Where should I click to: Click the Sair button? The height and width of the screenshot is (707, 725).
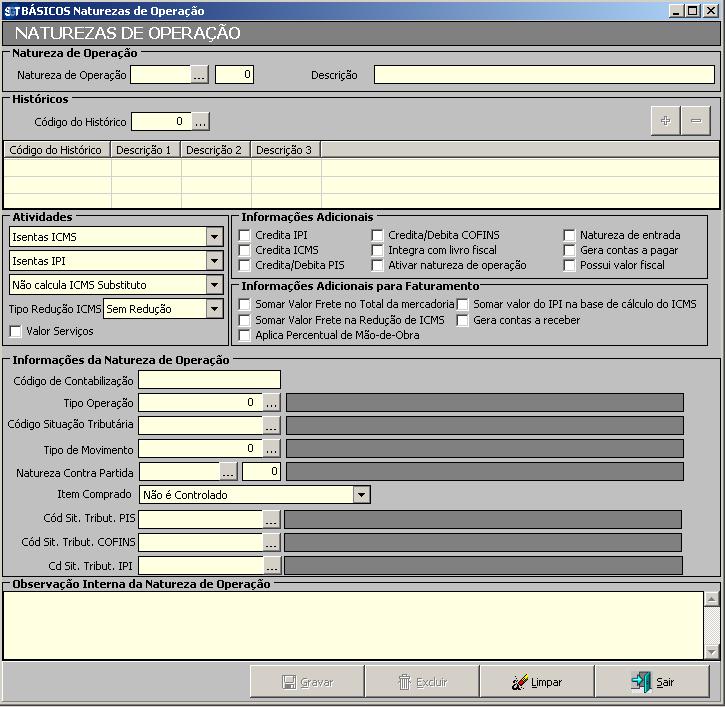[x=652, y=682]
